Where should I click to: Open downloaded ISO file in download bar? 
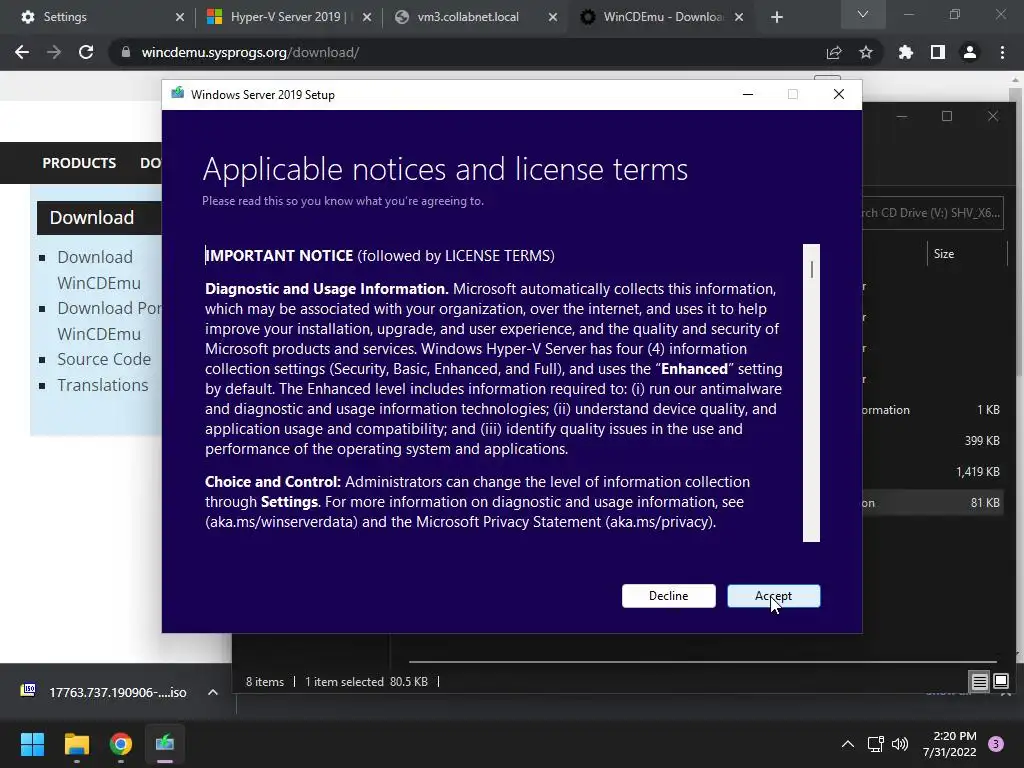(104, 692)
